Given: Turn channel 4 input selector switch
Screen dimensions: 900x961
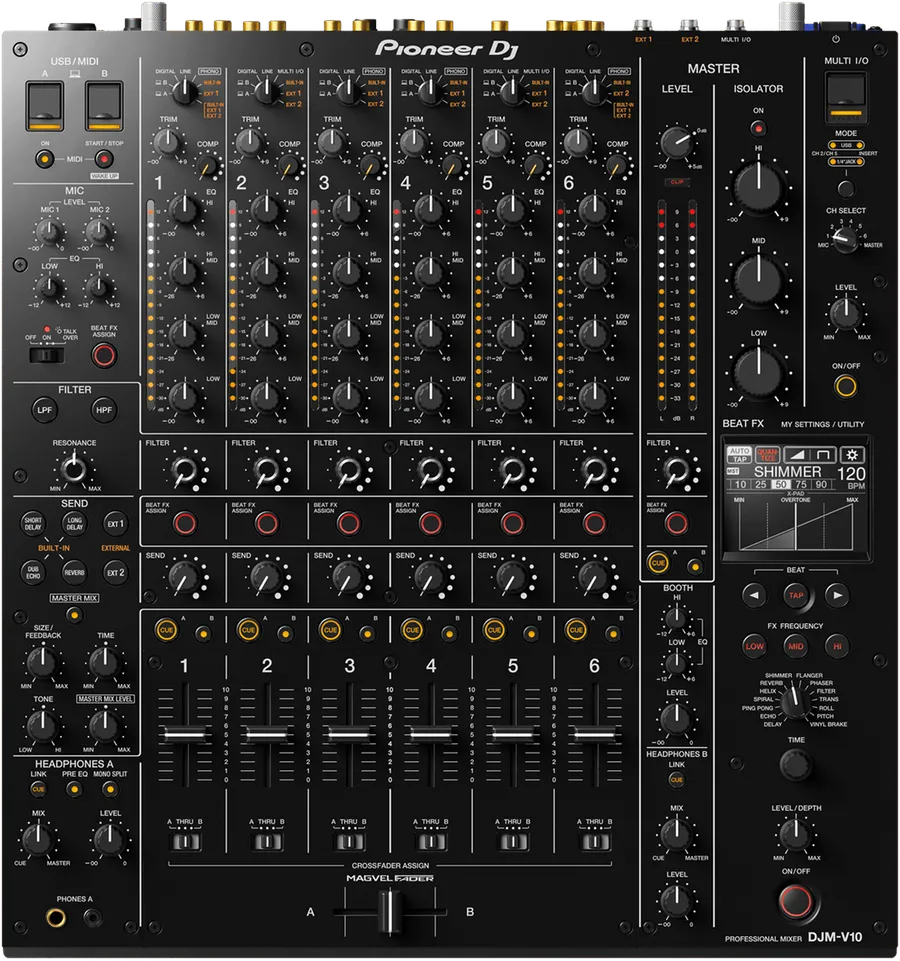Looking at the screenshot, I should tap(430, 92).
